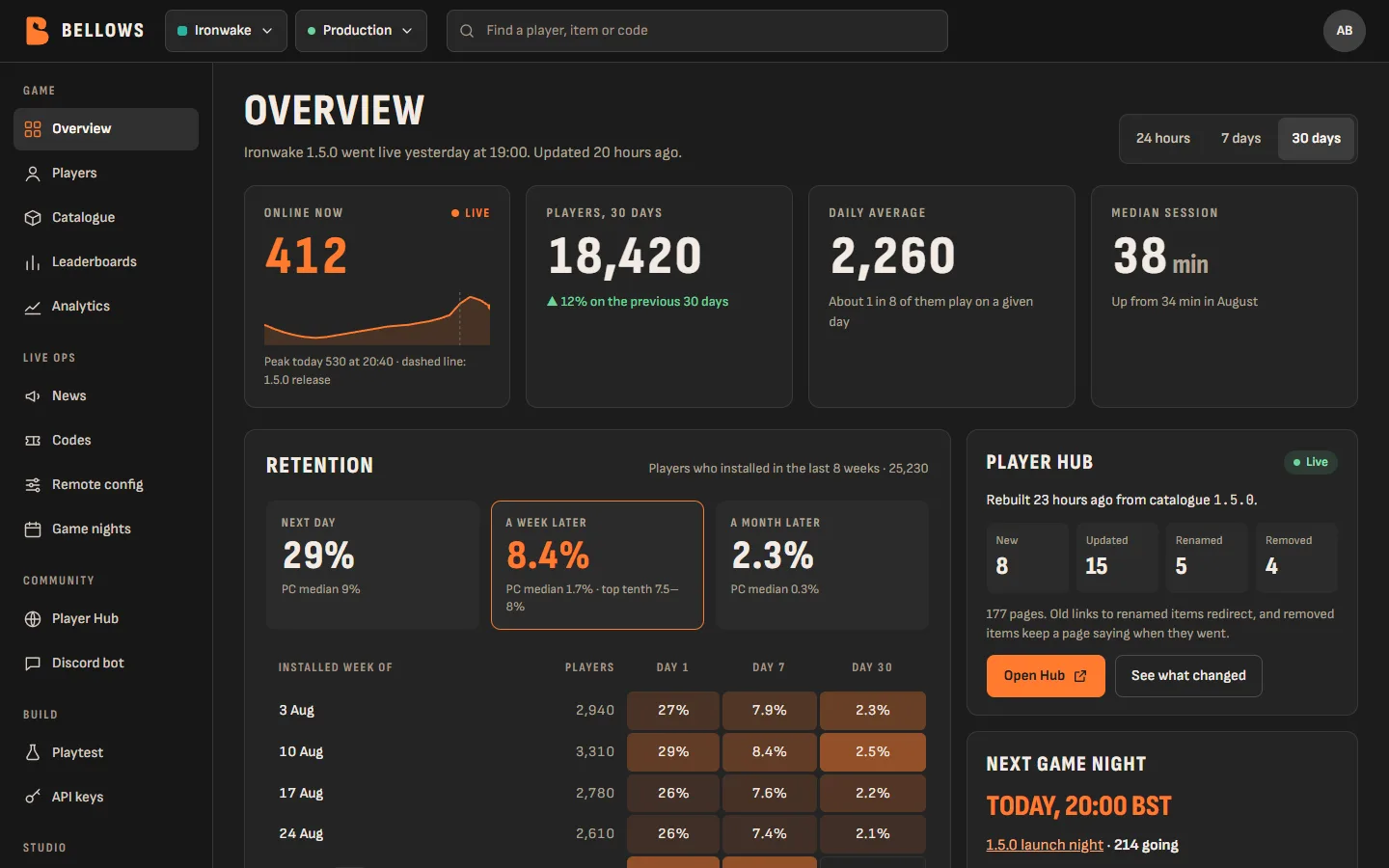Open Remote config in sidebar
The height and width of the screenshot is (868, 1389).
106,485
